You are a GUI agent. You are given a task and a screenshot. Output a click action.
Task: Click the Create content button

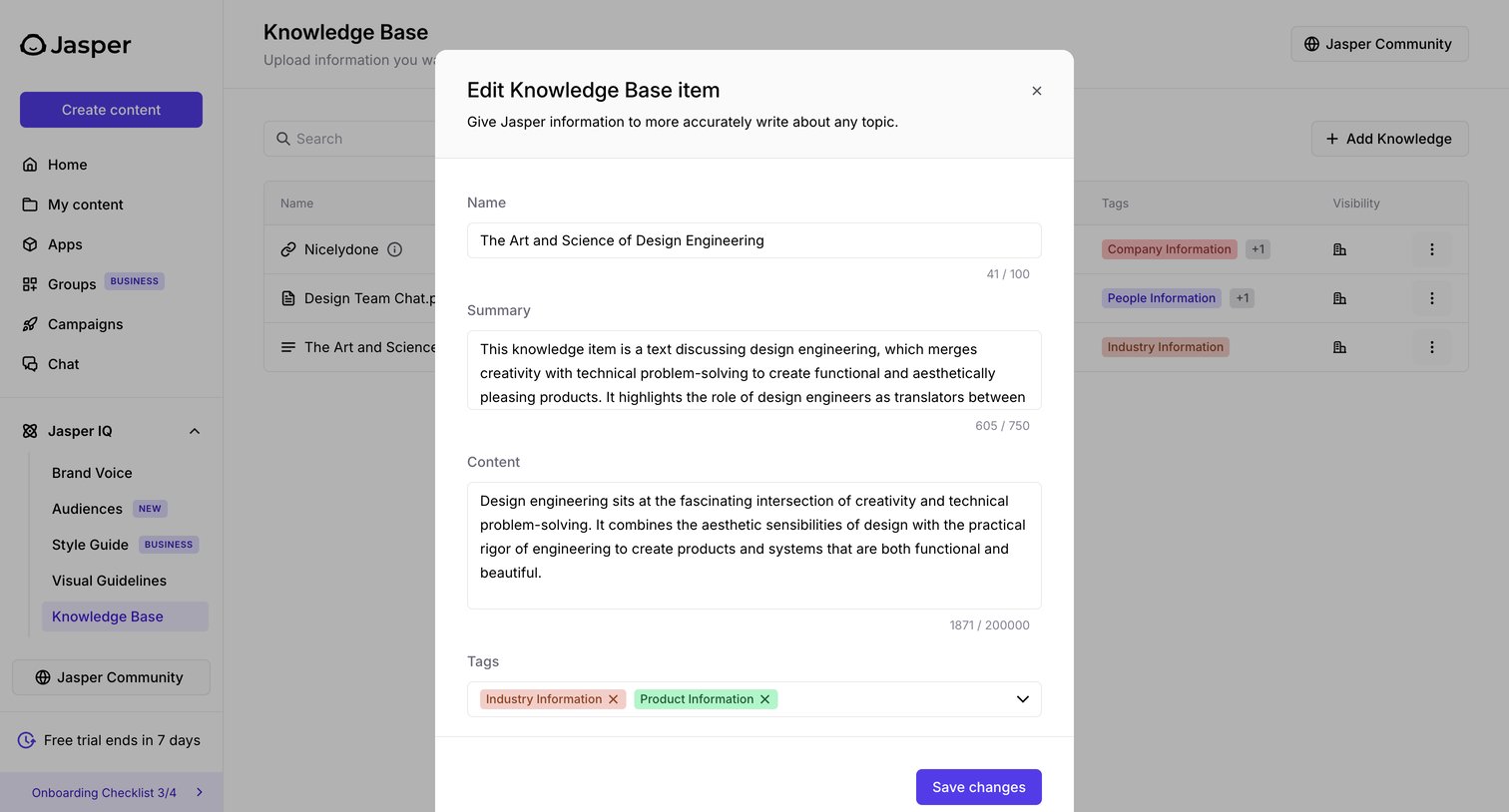coord(111,110)
